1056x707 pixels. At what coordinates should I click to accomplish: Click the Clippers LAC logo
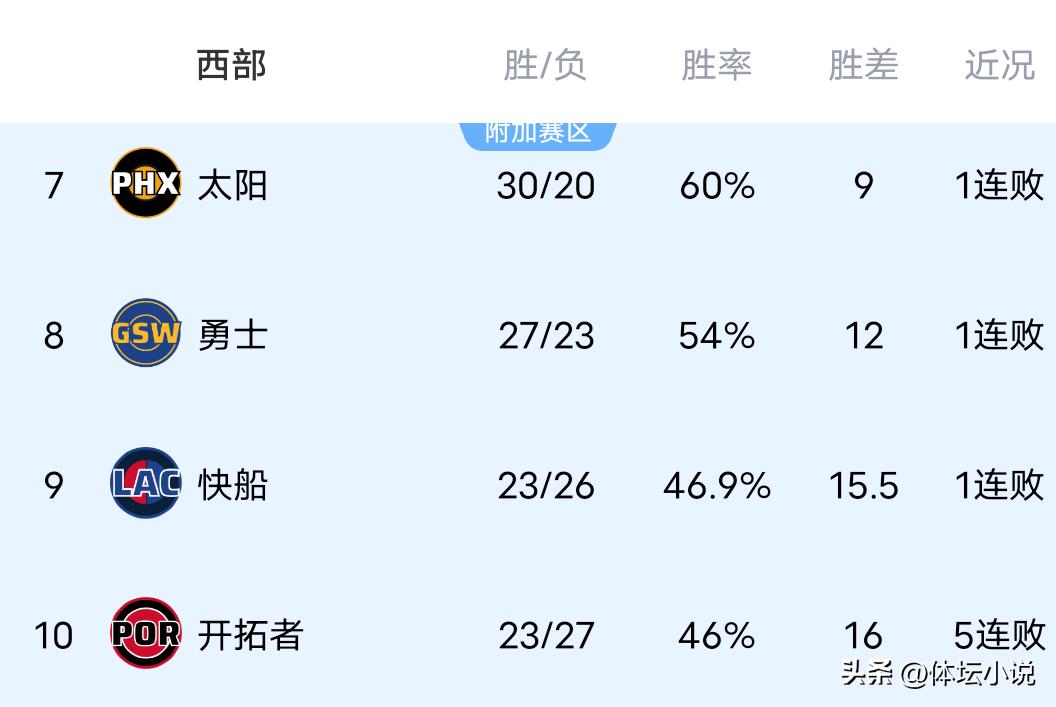click(146, 483)
